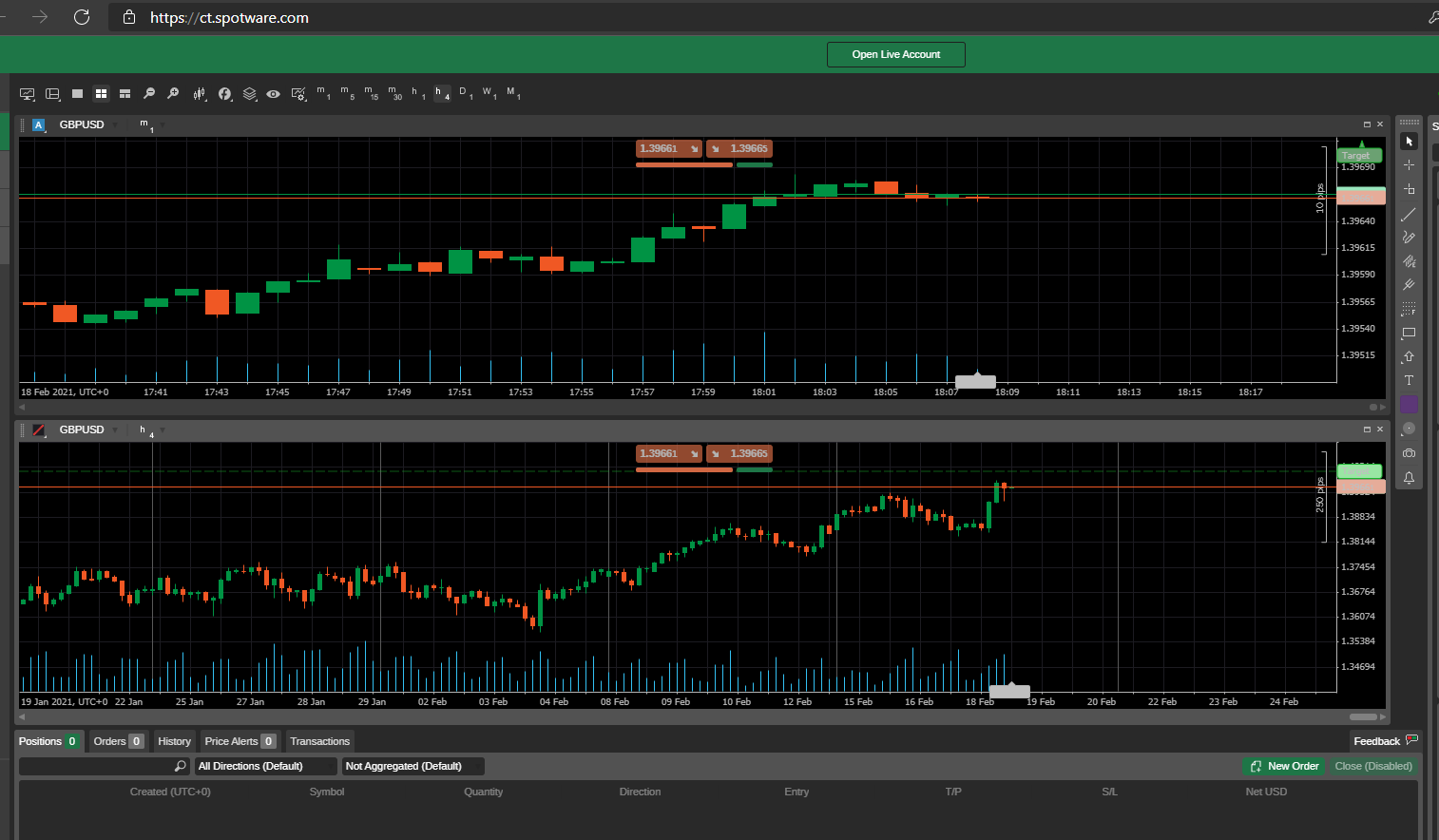Select the free chart layout icon
The width and height of the screenshot is (1439, 840).
point(125,94)
